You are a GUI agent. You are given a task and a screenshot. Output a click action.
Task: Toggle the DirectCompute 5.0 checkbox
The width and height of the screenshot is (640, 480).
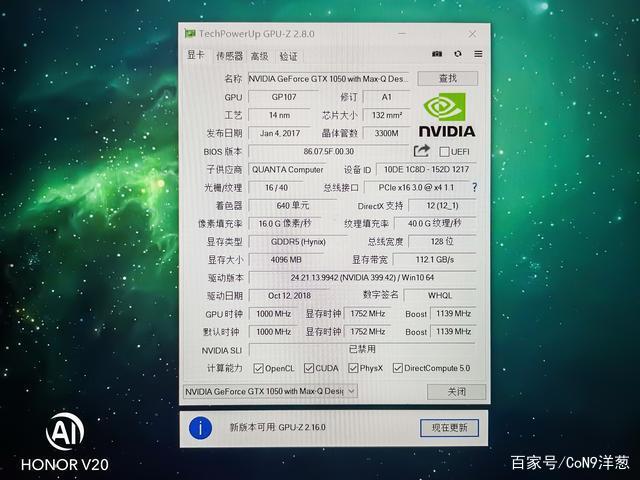(398, 368)
